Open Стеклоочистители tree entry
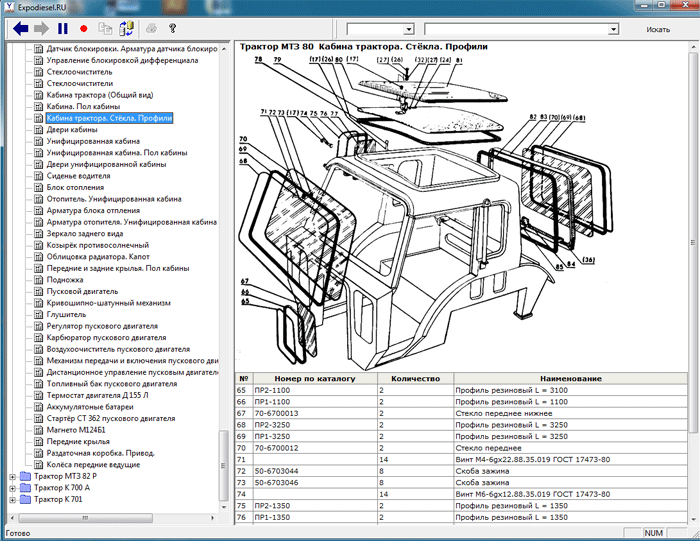This screenshot has width=700, height=541. [79, 83]
